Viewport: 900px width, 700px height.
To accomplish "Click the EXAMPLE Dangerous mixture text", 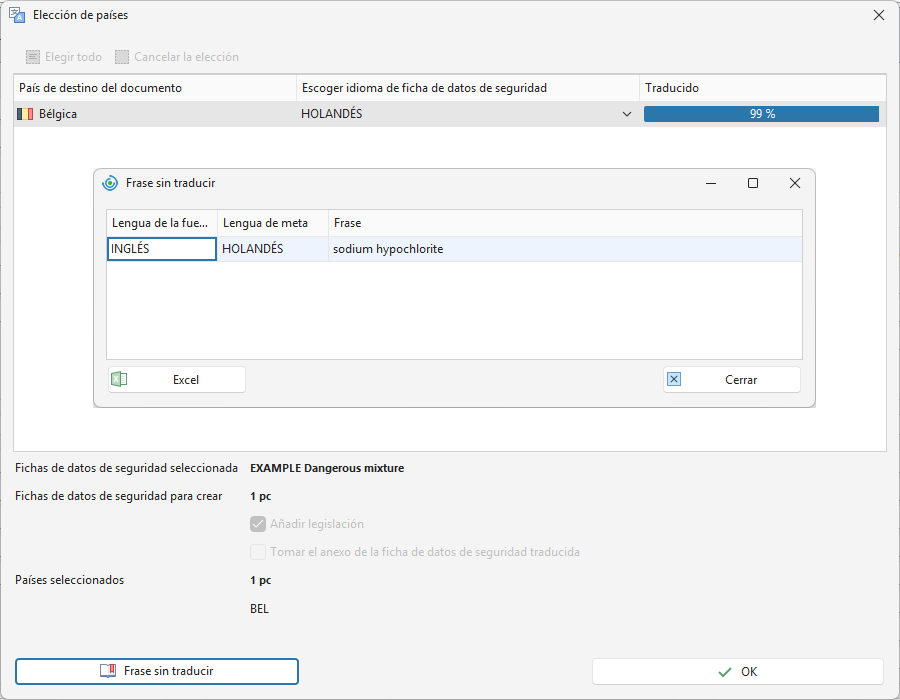I will pos(327,468).
